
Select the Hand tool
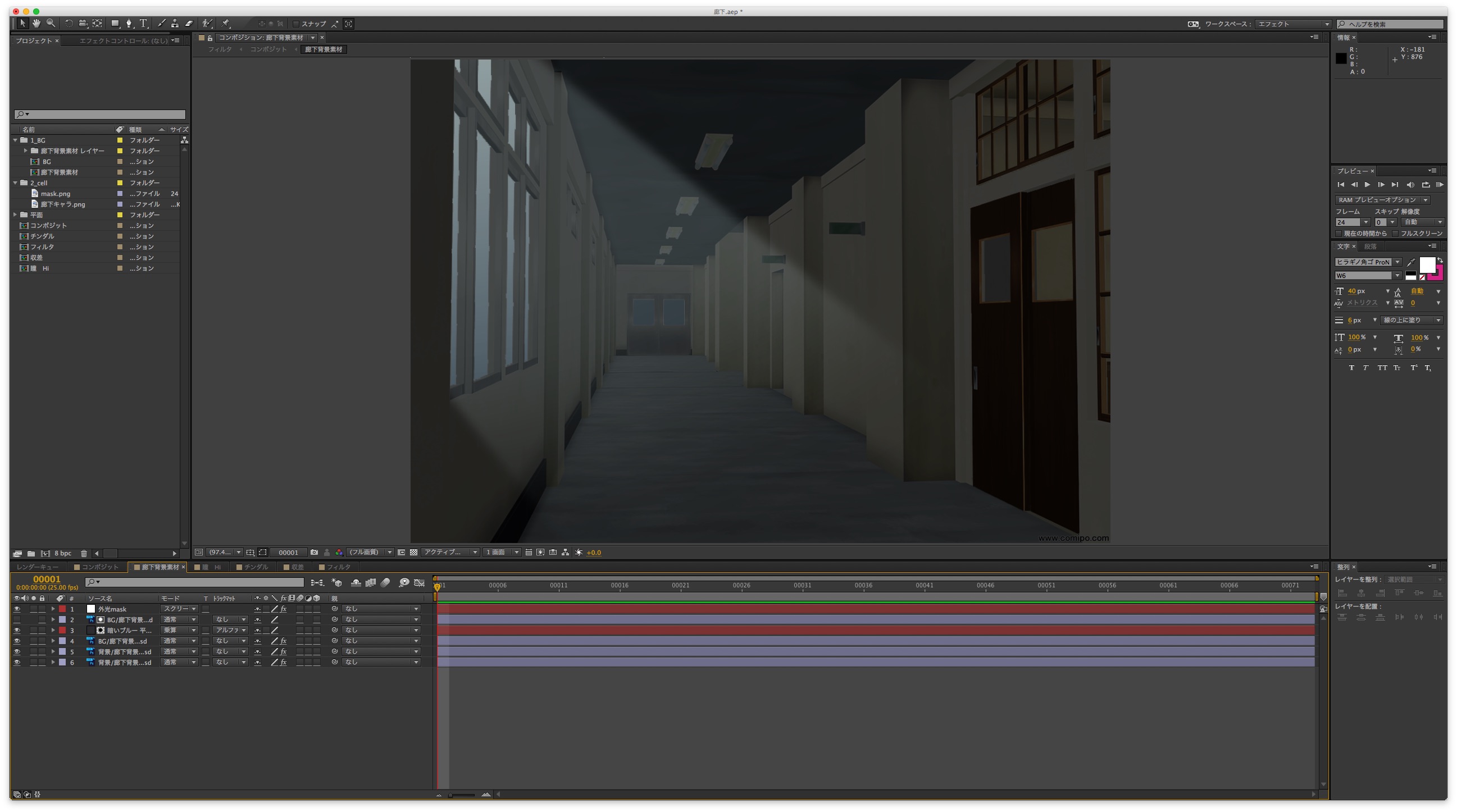(36, 23)
